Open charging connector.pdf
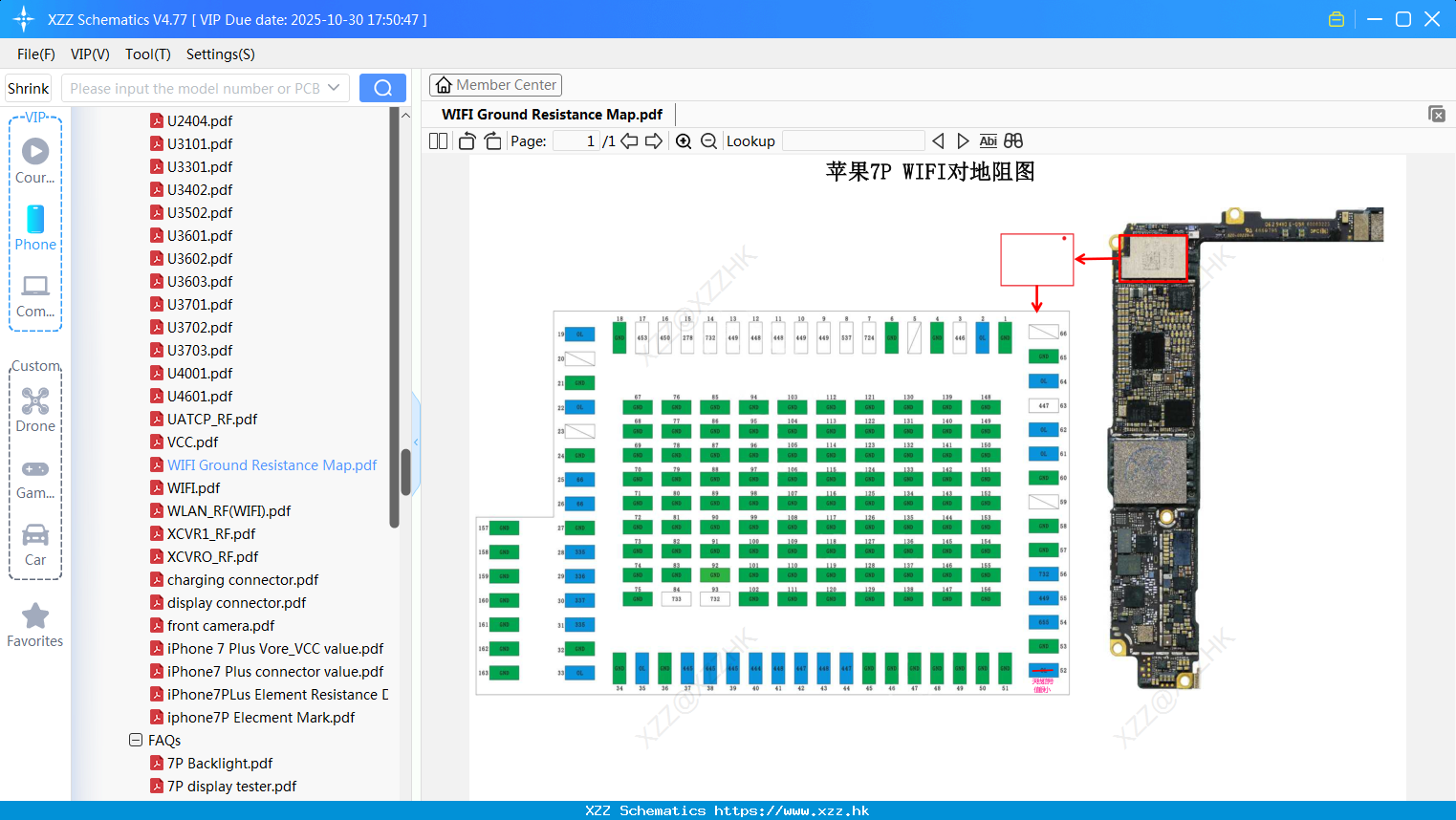The height and width of the screenshot is (820, 1456). tap(243, 579)
